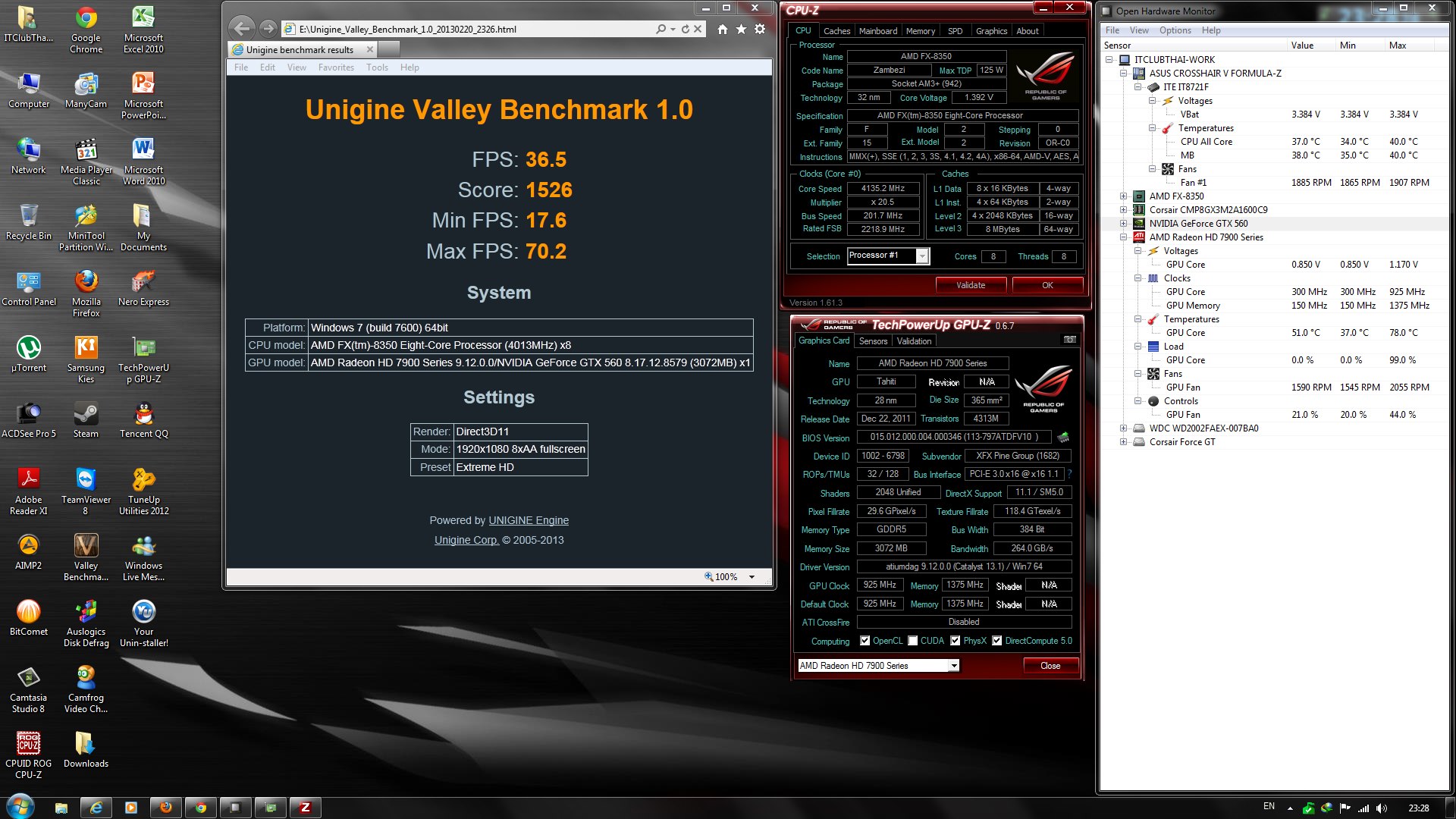Screen dimensions: 1456x819
Task: Open AMD Radeon HD 7900 Series dropdown
Action: tap(954, 666)
